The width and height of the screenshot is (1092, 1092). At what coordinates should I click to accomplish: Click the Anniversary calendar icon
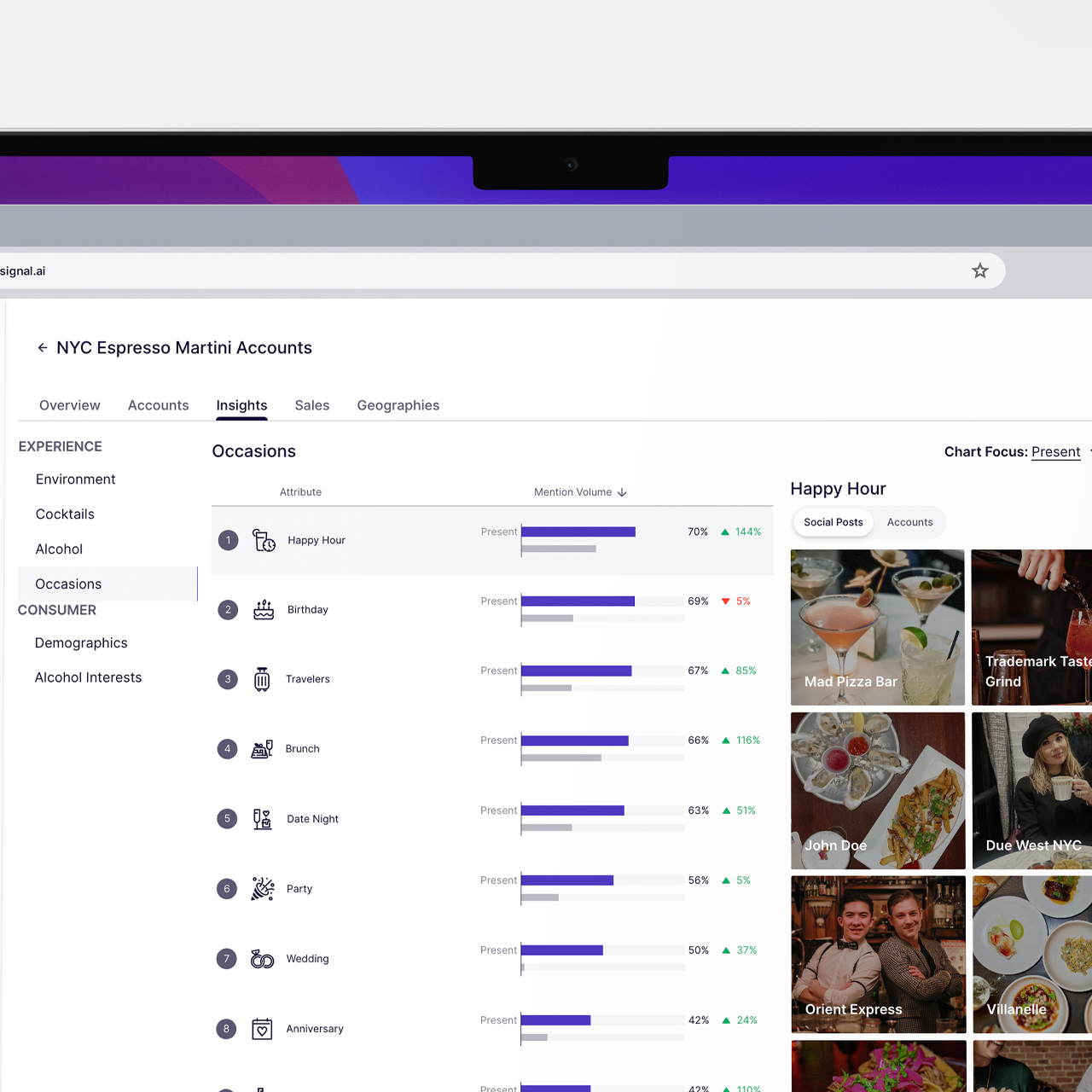click(262, 1029)
